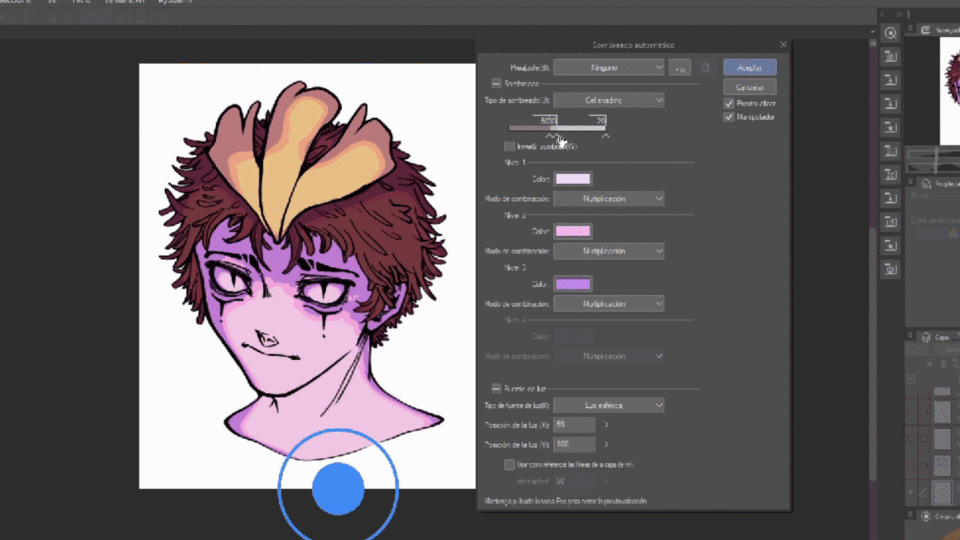Click the Navigator panel image thumbnail
Image resolution: width=960 pixels, height=540 pixels.
pyautogui.click(x=950, y=91)
